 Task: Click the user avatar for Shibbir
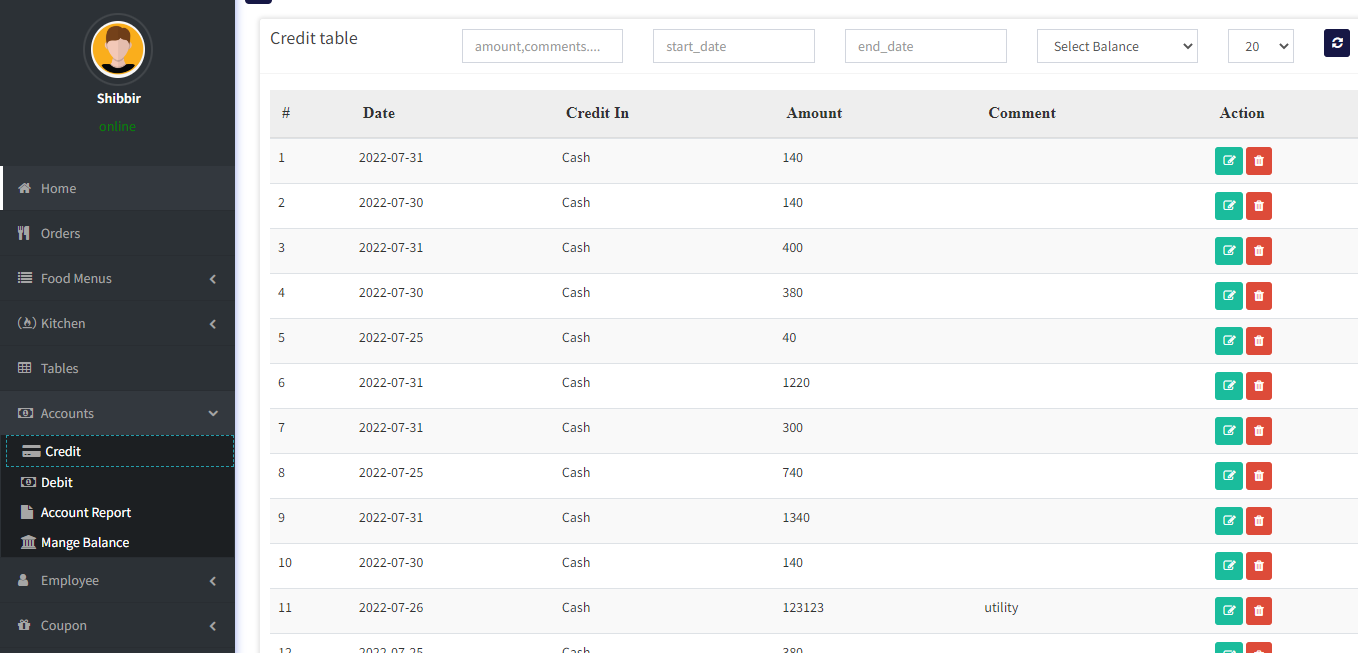[118, 50]
